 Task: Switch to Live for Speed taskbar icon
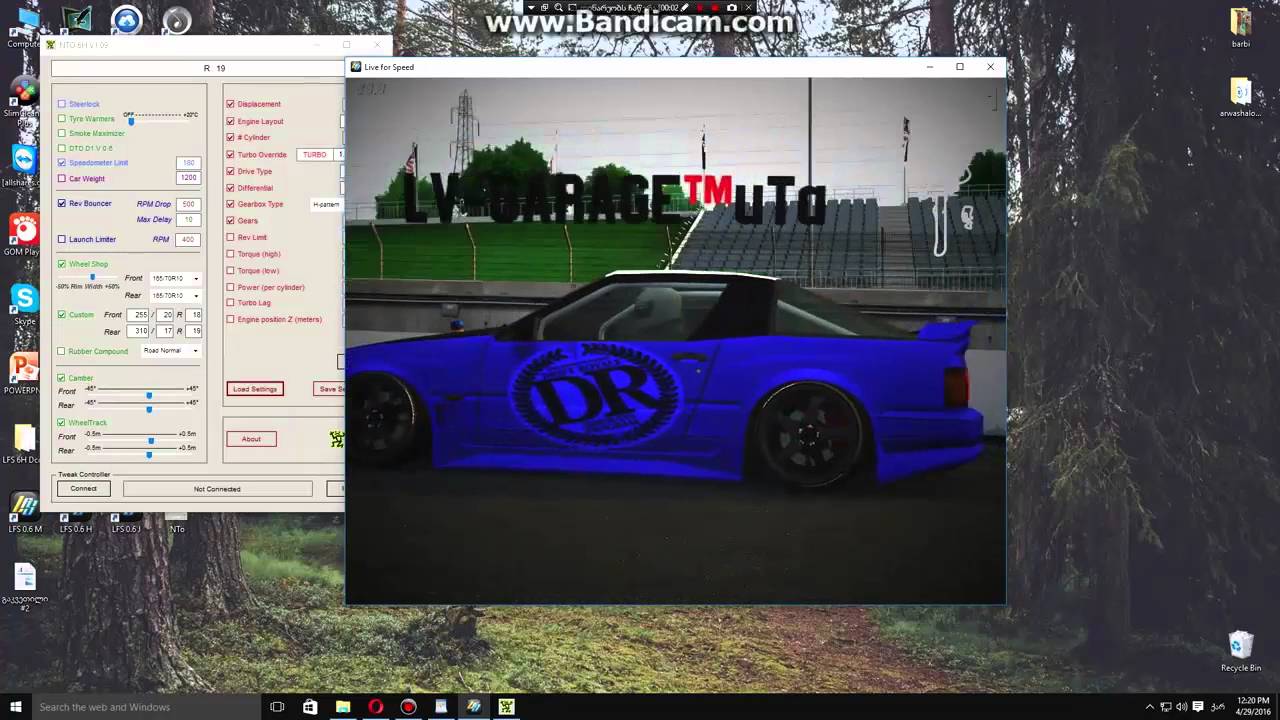pos(474,707)
